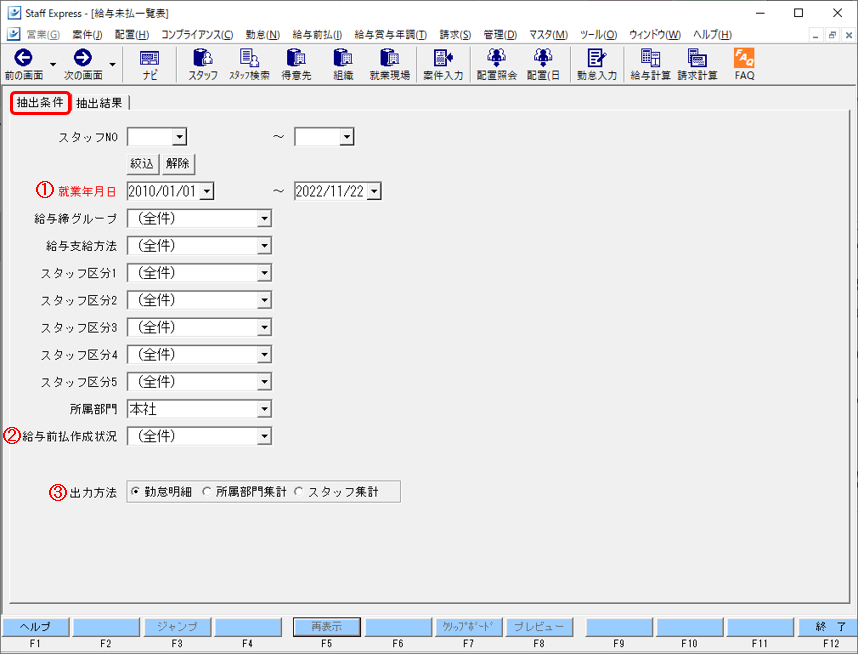The width and height of the screenshot is (858, 654).
Task: Switch to the 抽出結果 tab
Action: click(x=100, y=103)
